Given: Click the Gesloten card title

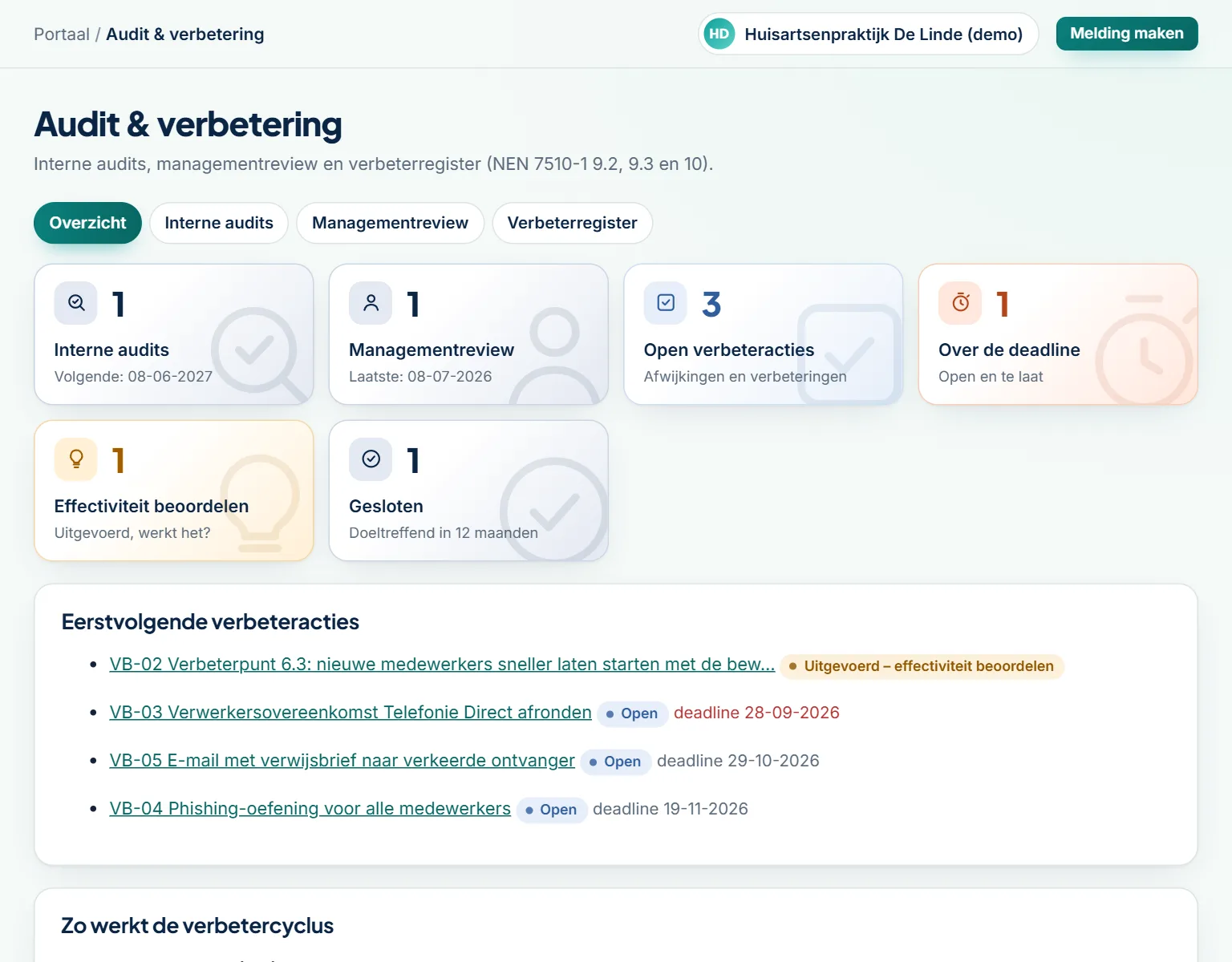Looking at the screenshot, I should tap(386, 507).
